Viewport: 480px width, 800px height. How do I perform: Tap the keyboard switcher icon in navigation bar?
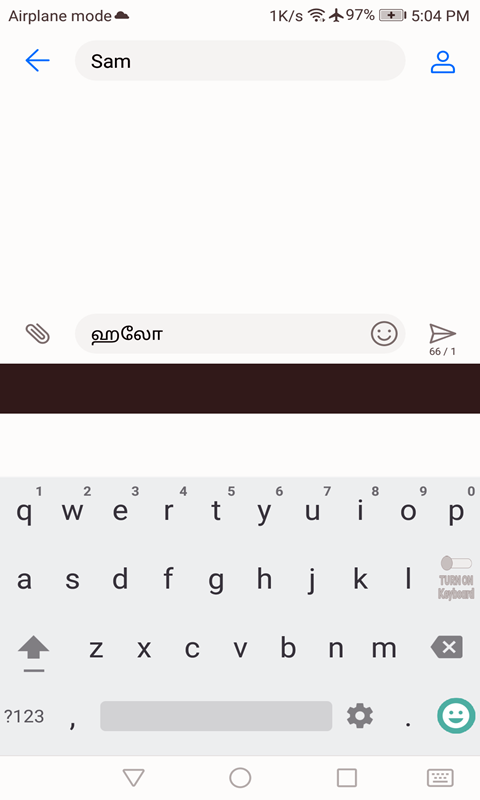click(x=440, y=778)
